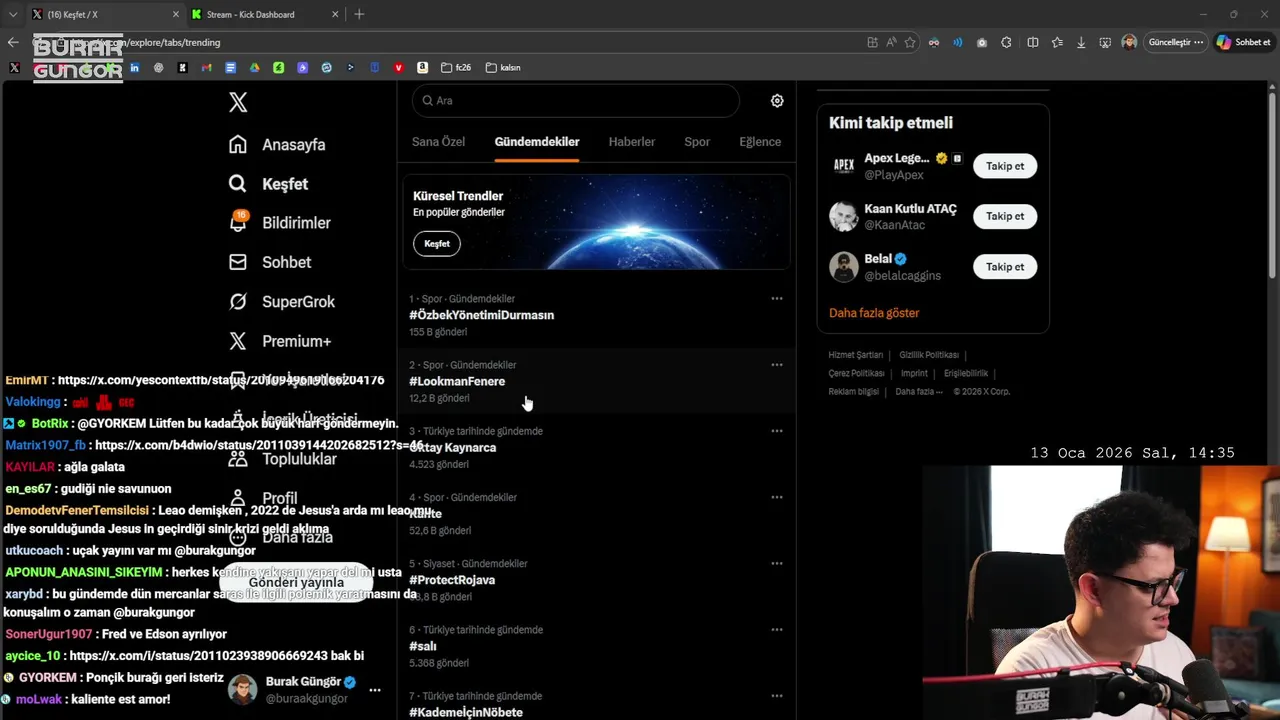Open explore settings gear icon

coord(777,101)
